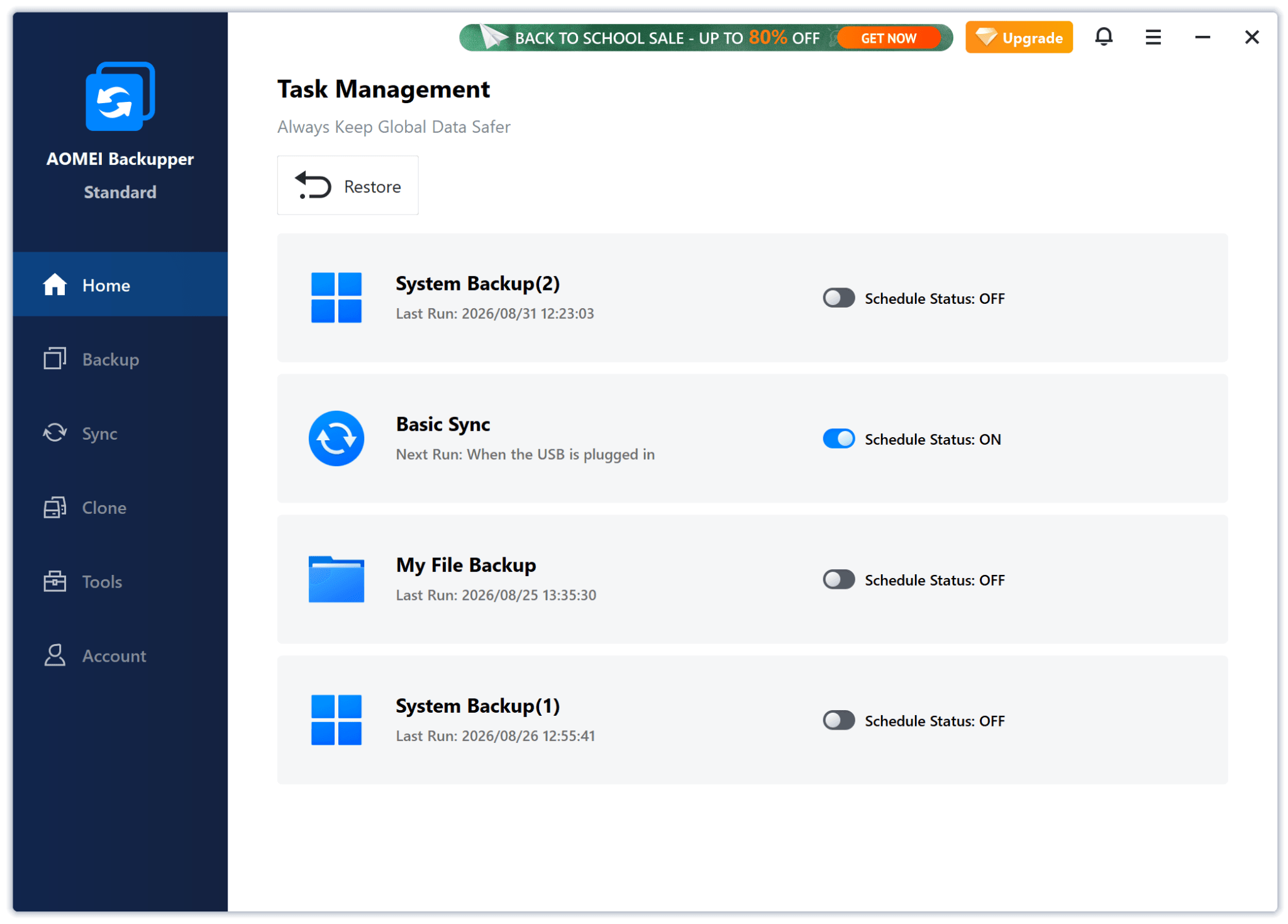Minimize the AOMEI Backupper window
Image resolution: width=1288 pixels, height=924 pixels.
coord(1202,37)
